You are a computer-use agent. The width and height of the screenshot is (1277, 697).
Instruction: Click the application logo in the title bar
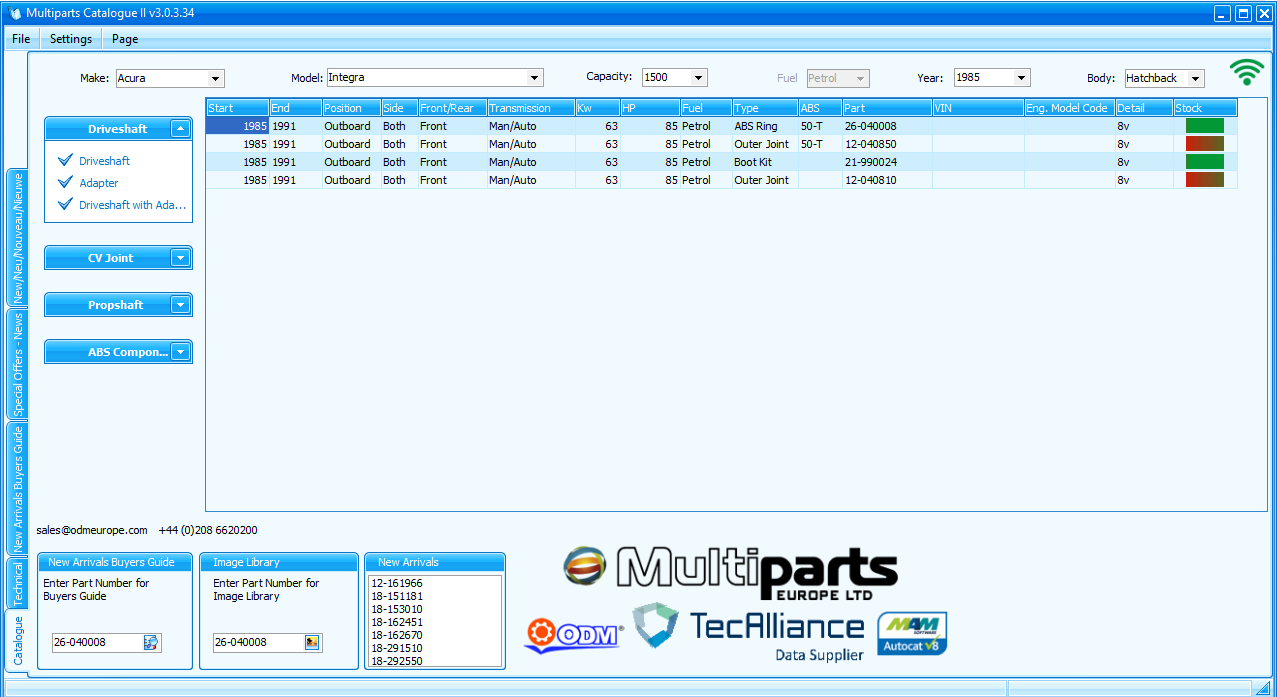[x=12, y=12]
